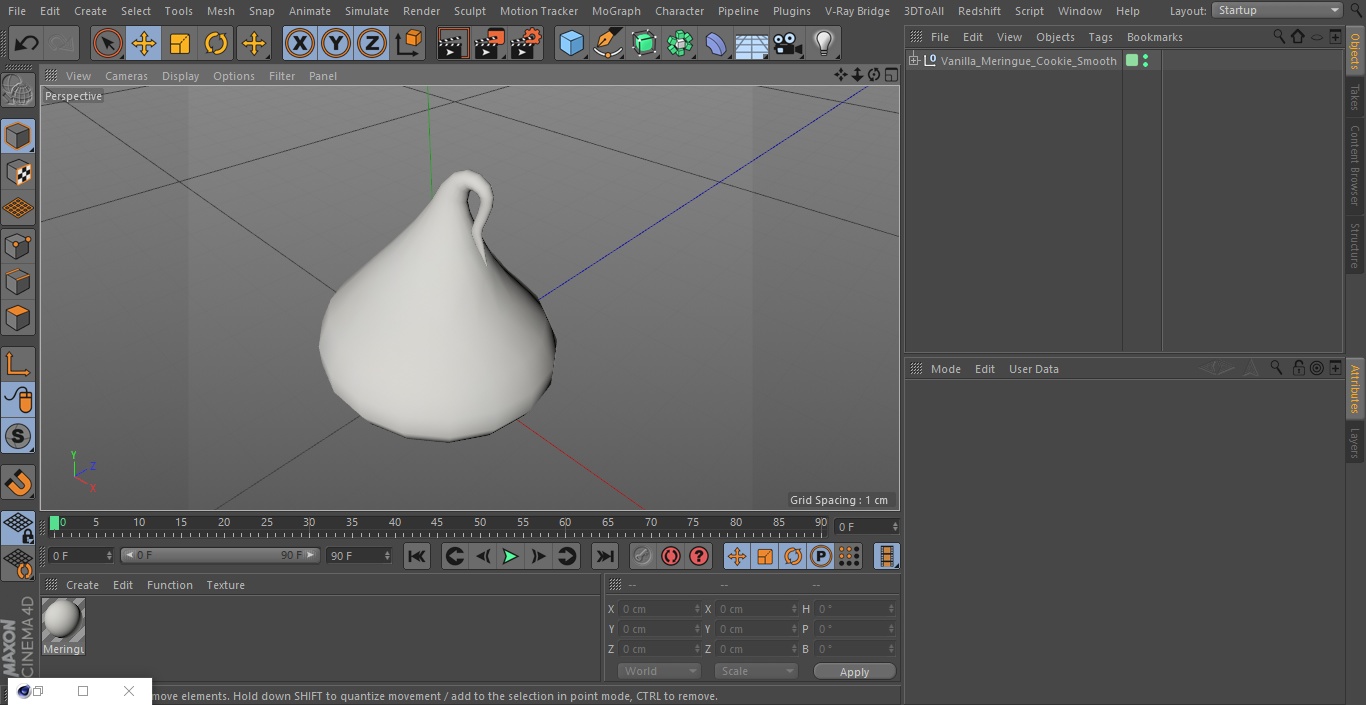Toggle the Tweak mouse mode
Image resolution: width=1366 pixels, height=705 pixels.
[x=18, y=400]
